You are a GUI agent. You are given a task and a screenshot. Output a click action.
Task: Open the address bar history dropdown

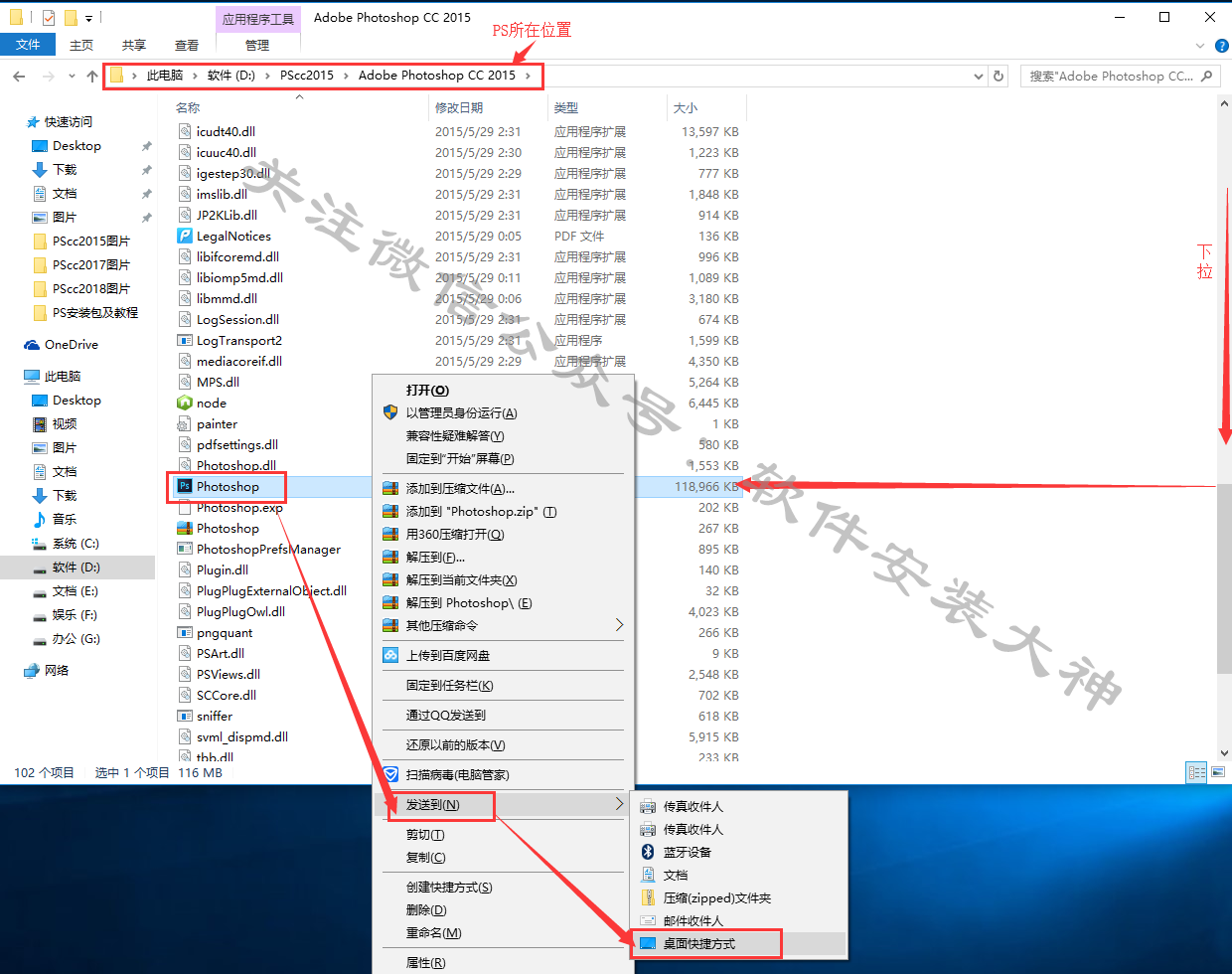coord(978,76)
